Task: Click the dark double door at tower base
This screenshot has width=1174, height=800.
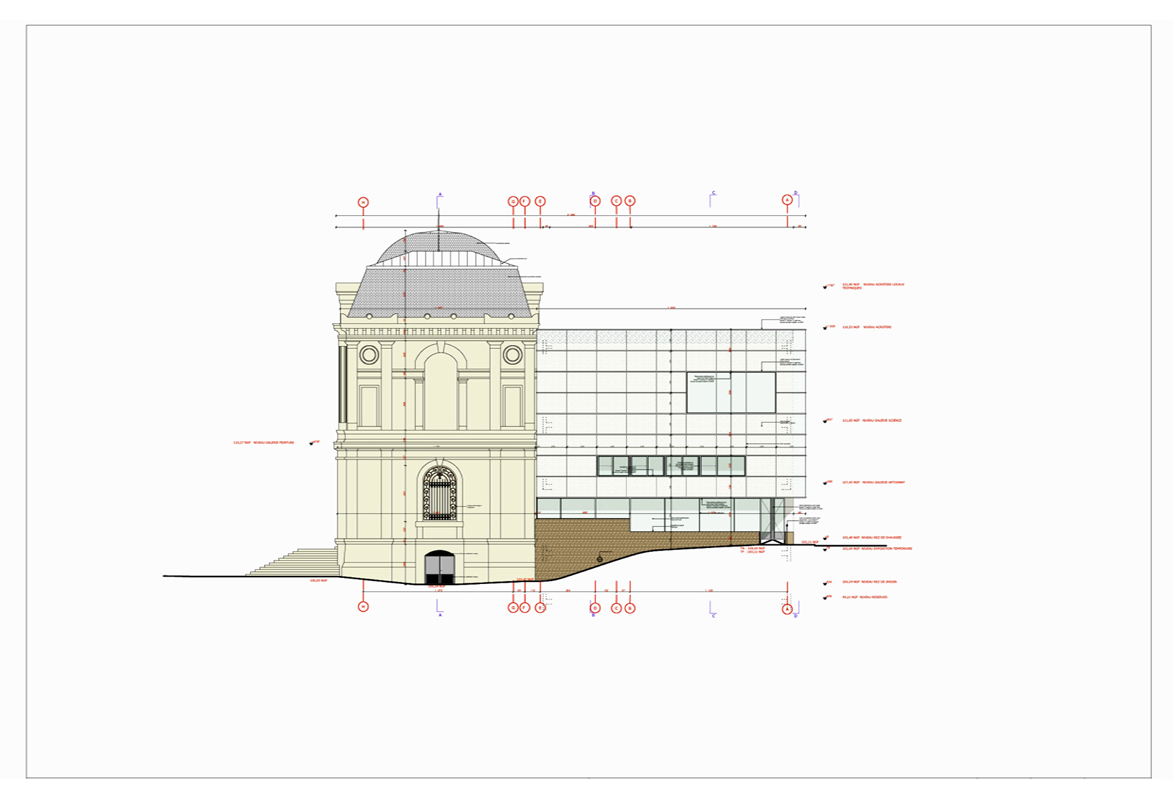Action: [441, 568]
